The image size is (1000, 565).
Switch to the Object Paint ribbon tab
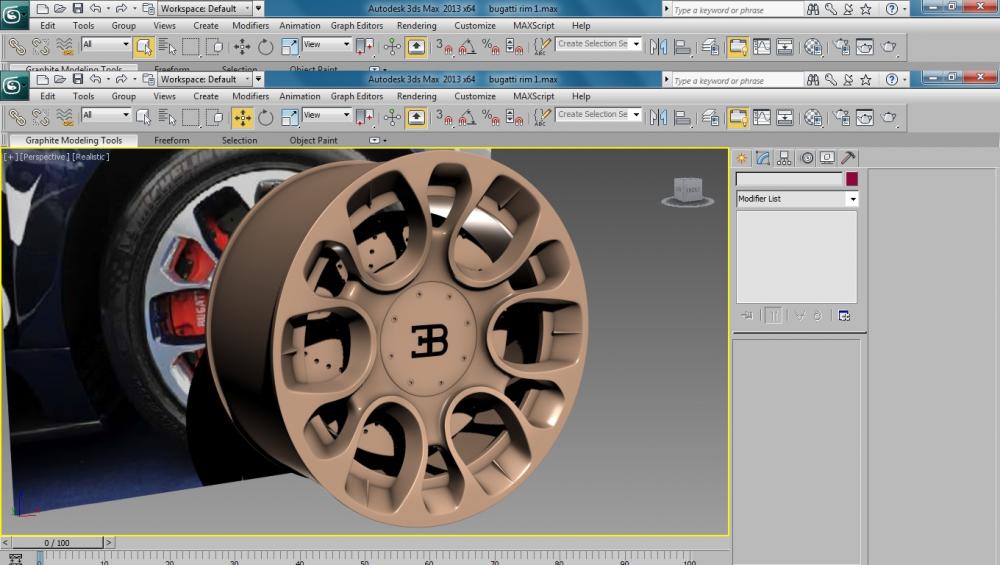[x=313, y=140]
